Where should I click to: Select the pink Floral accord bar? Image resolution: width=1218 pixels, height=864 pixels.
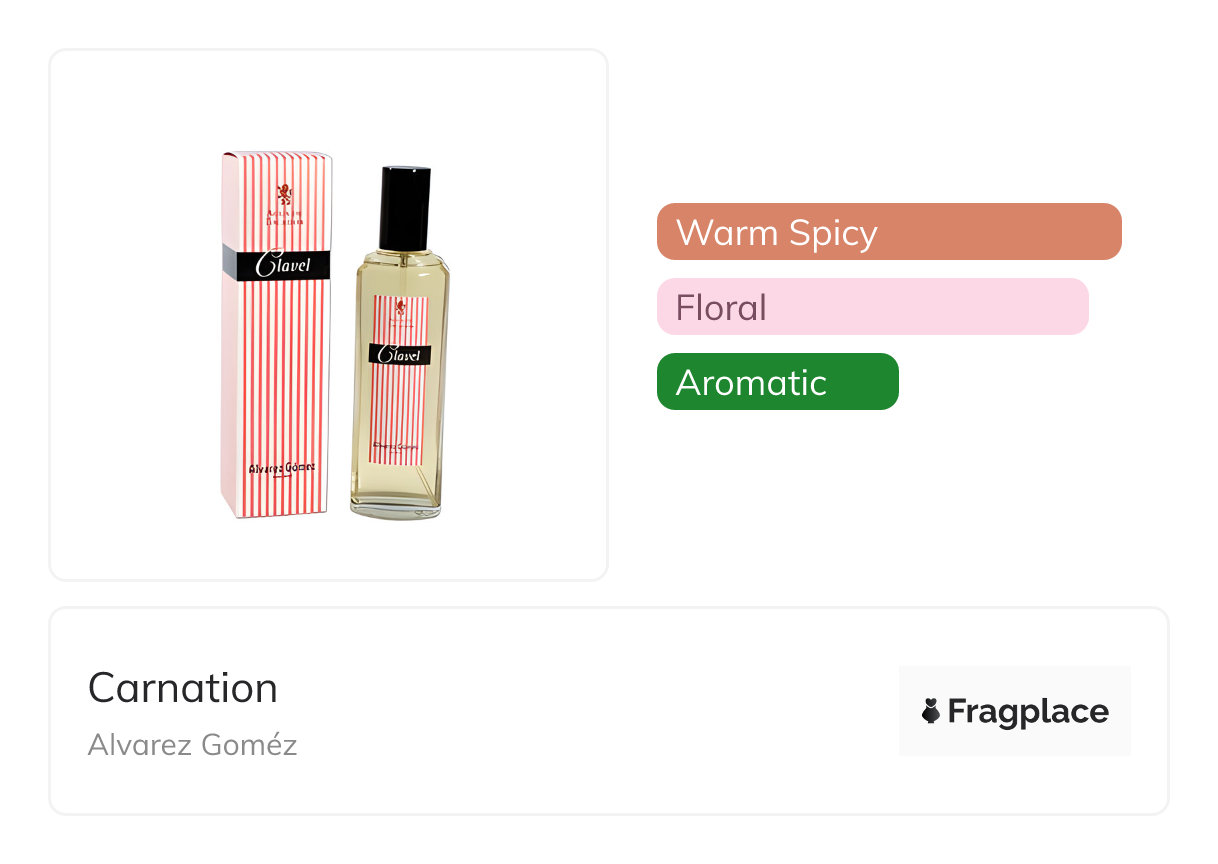tap(871, 307)
